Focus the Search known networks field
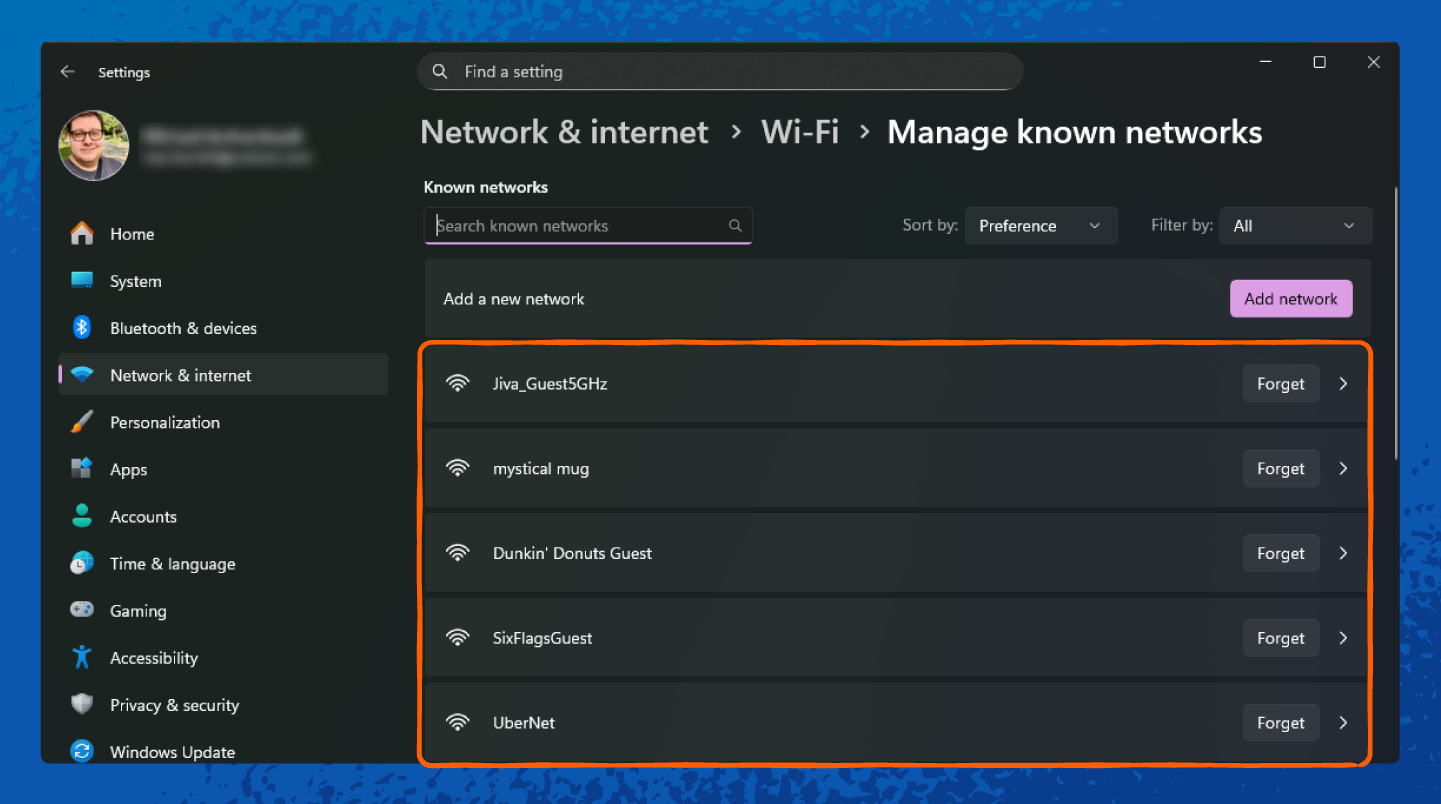Image resolution: width=1441 pixels, height=804 pixels. [580, 226]
